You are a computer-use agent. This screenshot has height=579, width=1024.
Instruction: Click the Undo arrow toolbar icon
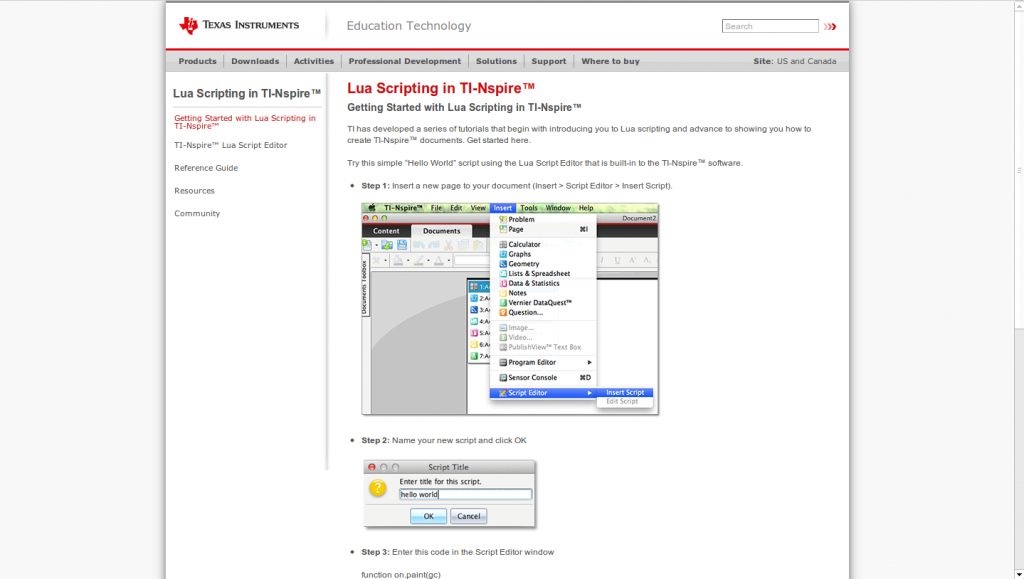[x=419, y=245]
